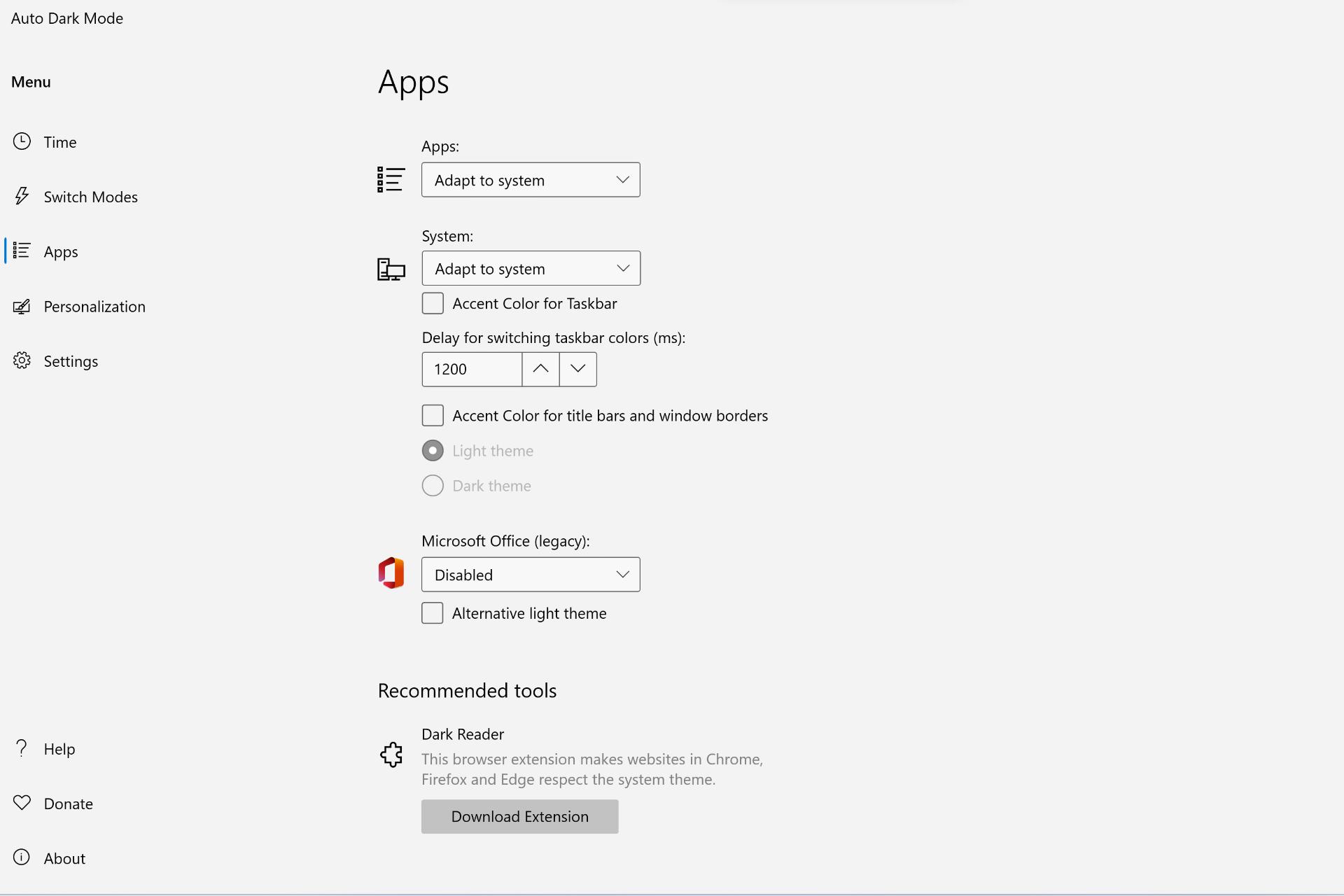This screenshot has width=1344, height=896.
Task: Click the clock icon beside Time
Action: pos(22,141)
